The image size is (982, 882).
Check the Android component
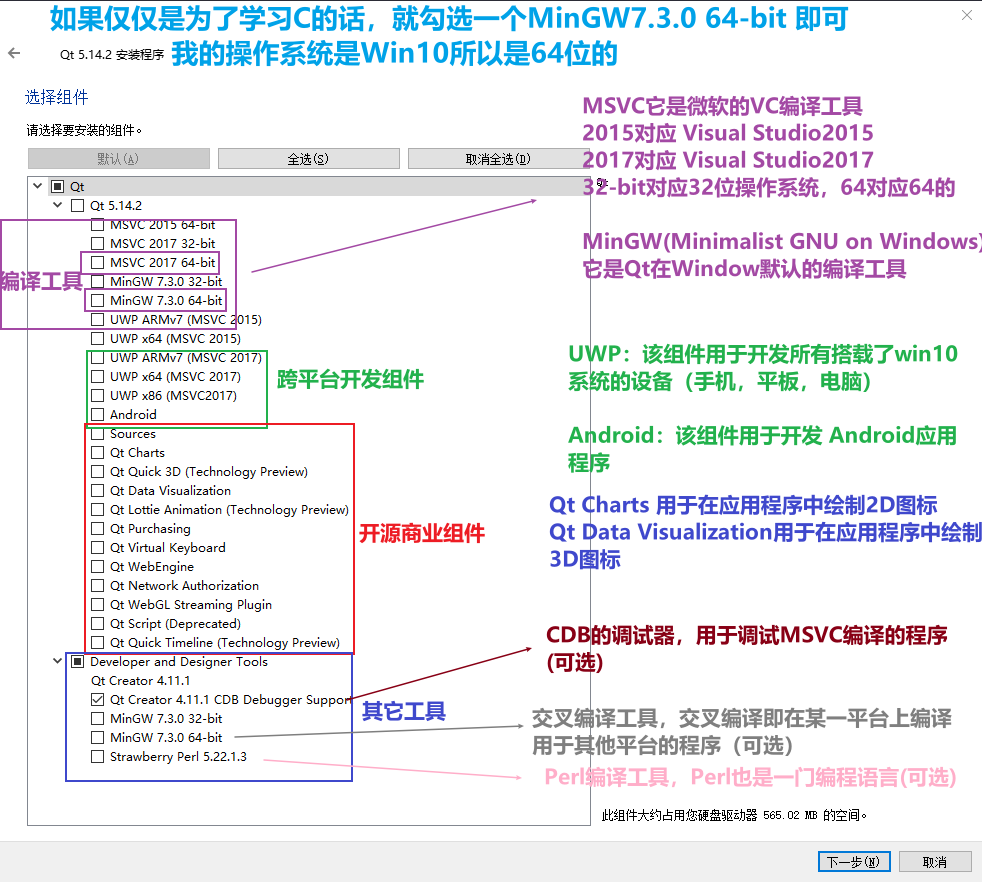98,414
